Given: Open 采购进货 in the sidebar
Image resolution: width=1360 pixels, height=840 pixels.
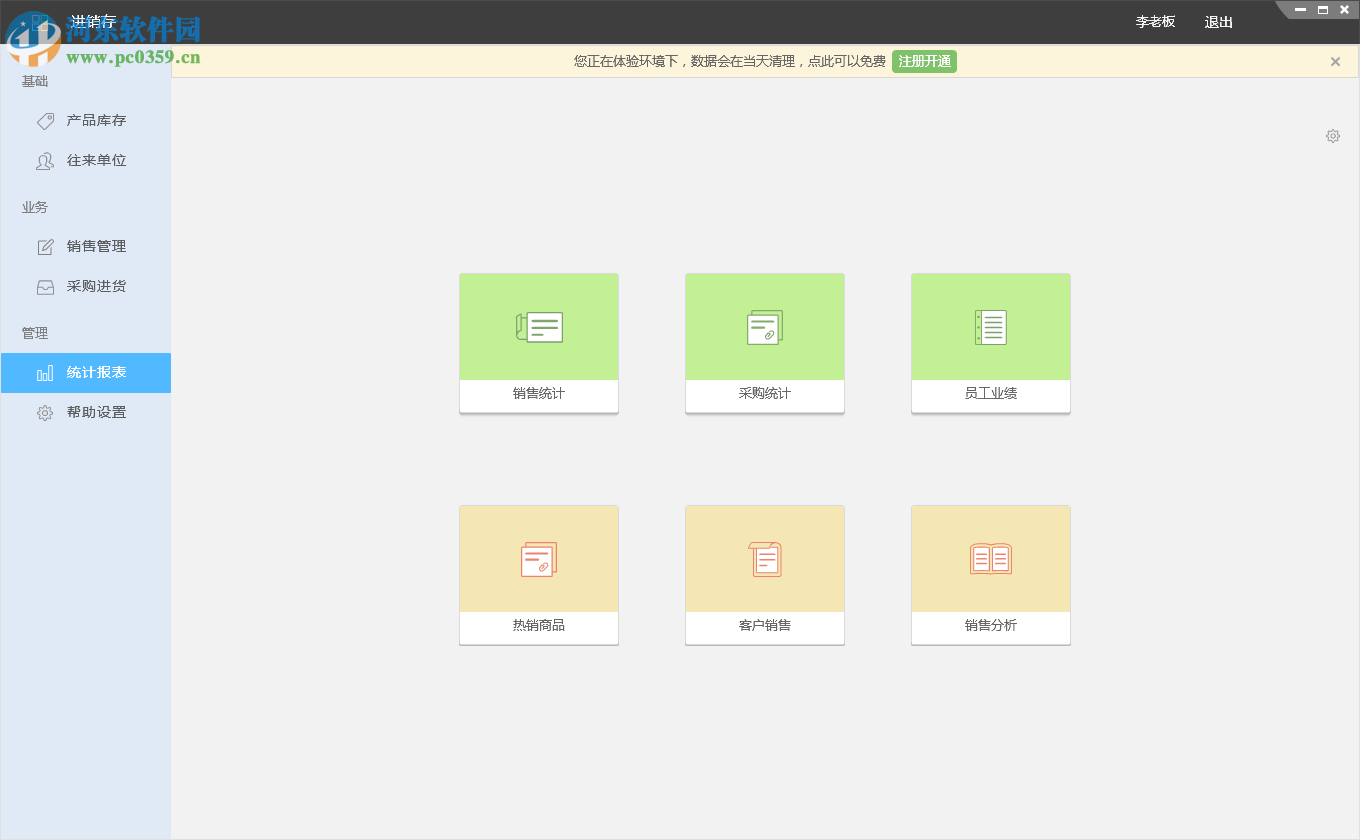Looking at the screenshot, I should [86, 287].
